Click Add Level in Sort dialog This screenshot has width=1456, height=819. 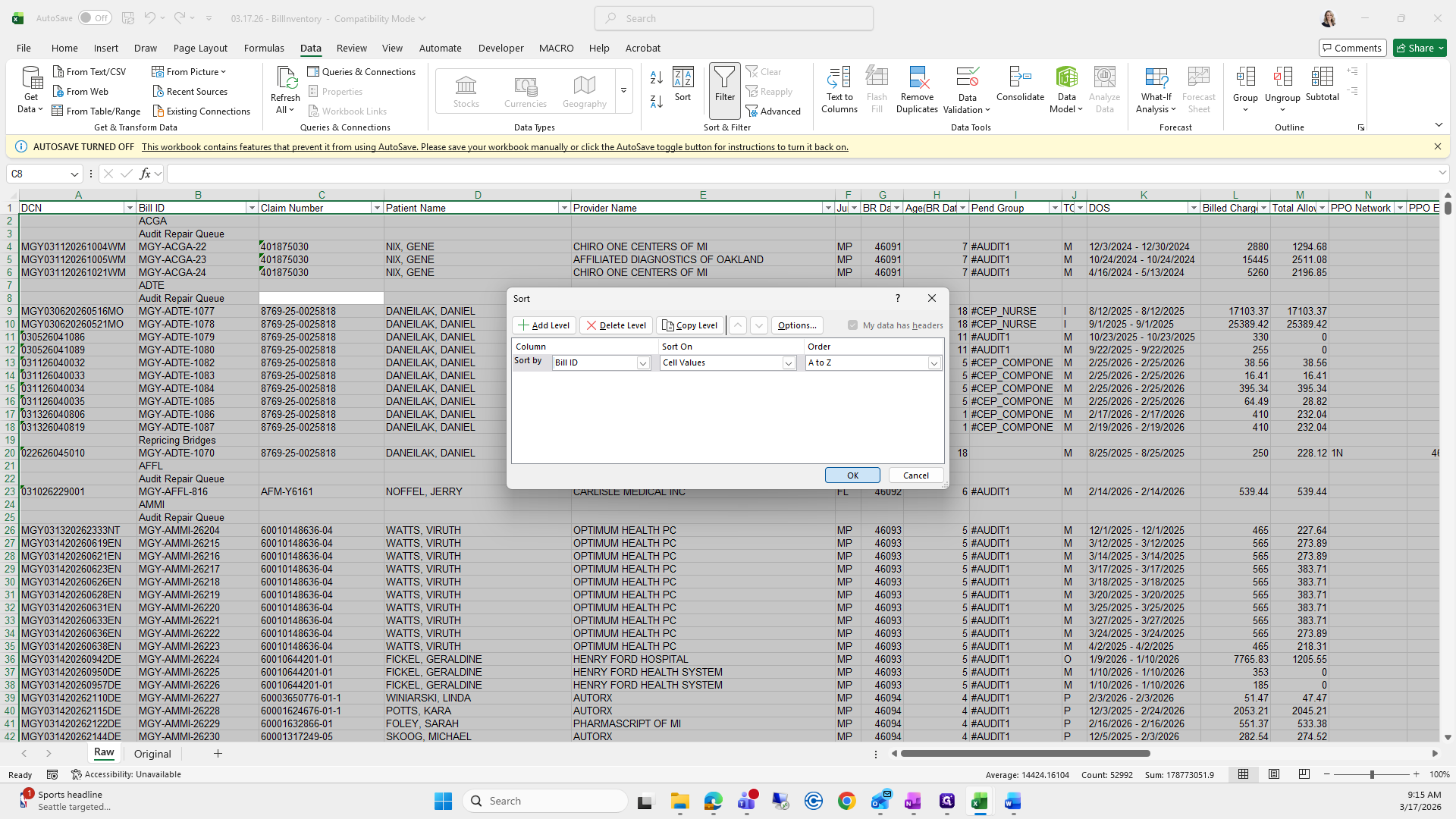coord(544,325)
